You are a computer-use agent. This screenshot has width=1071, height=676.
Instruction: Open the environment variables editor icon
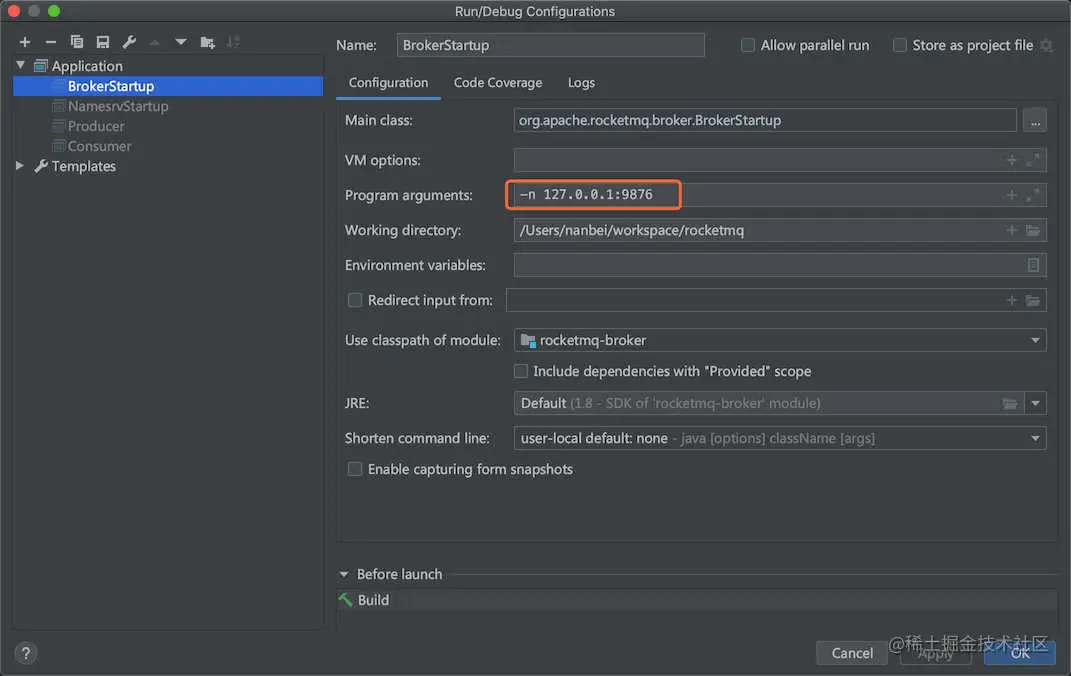click(1033, 265)
